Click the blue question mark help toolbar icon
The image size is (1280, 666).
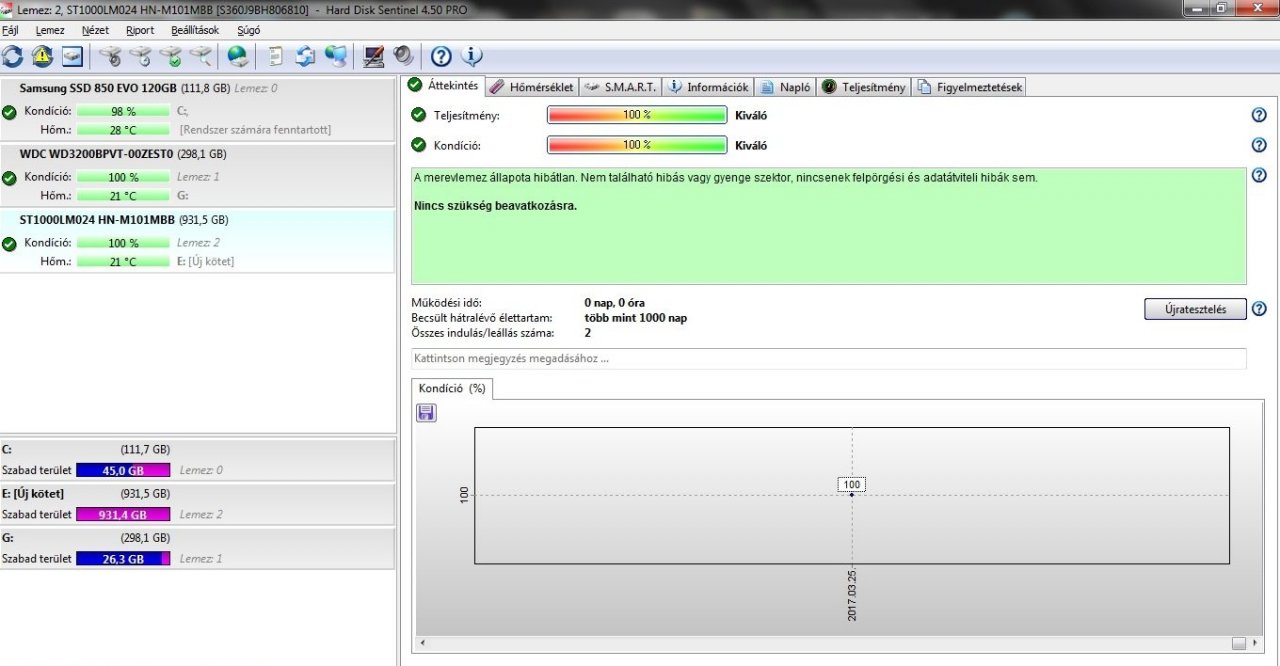(441, 56)
